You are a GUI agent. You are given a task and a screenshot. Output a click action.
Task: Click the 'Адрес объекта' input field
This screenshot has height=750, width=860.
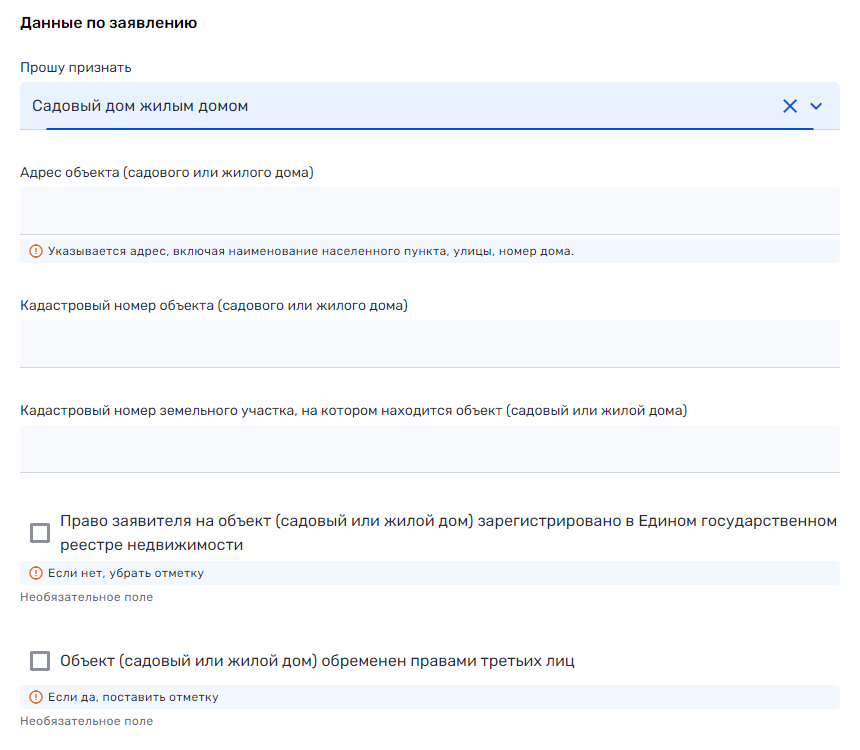click(x=430, y=211)
